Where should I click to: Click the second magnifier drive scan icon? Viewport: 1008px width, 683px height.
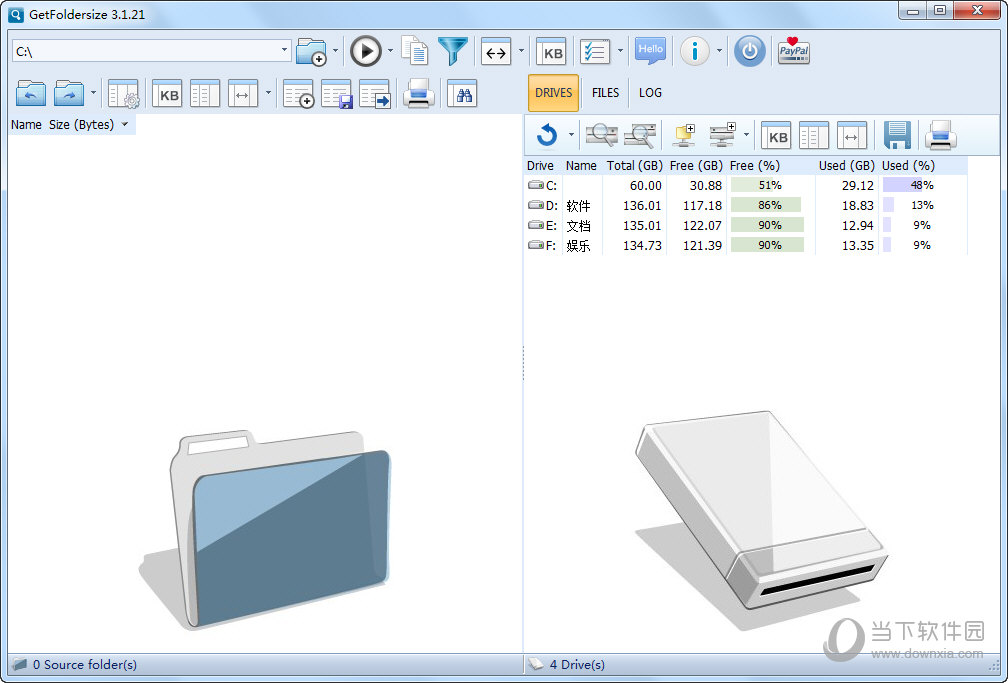640,135
